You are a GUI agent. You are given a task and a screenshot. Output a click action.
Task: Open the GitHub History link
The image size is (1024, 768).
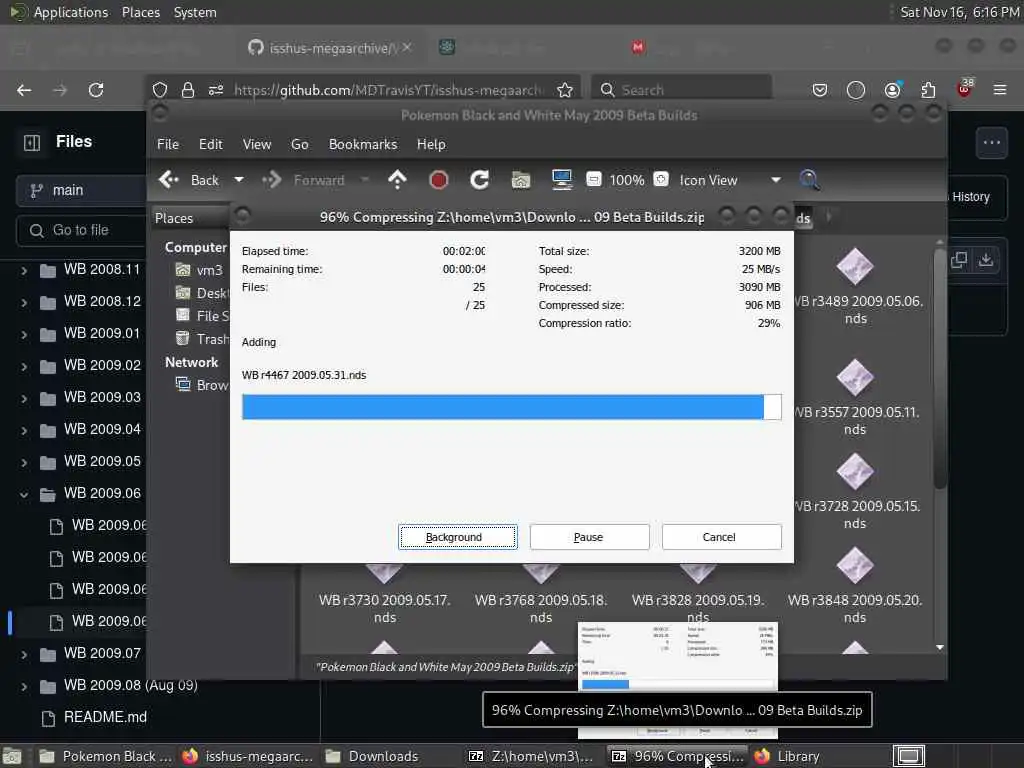pyautogui.click(x=970, y=197)
